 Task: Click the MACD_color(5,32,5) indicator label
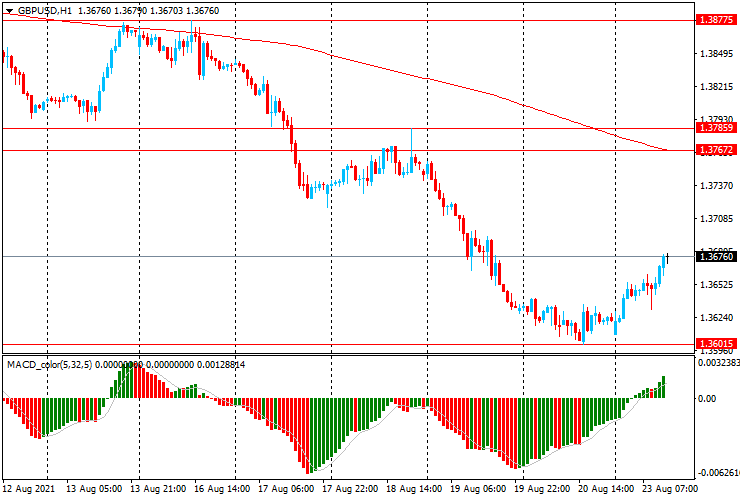50,364
